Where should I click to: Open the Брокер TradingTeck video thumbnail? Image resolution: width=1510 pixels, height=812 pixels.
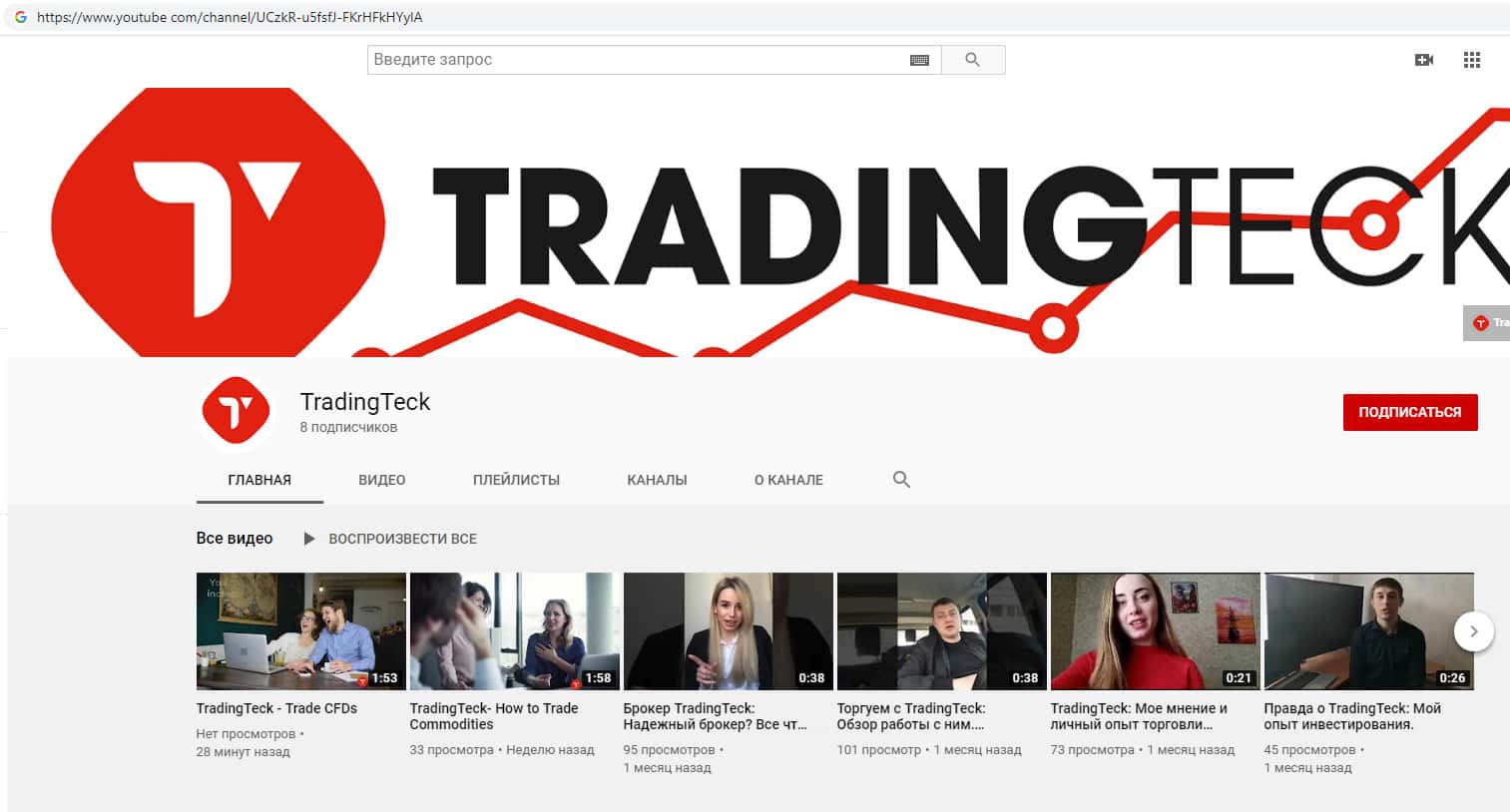point(729,631)
